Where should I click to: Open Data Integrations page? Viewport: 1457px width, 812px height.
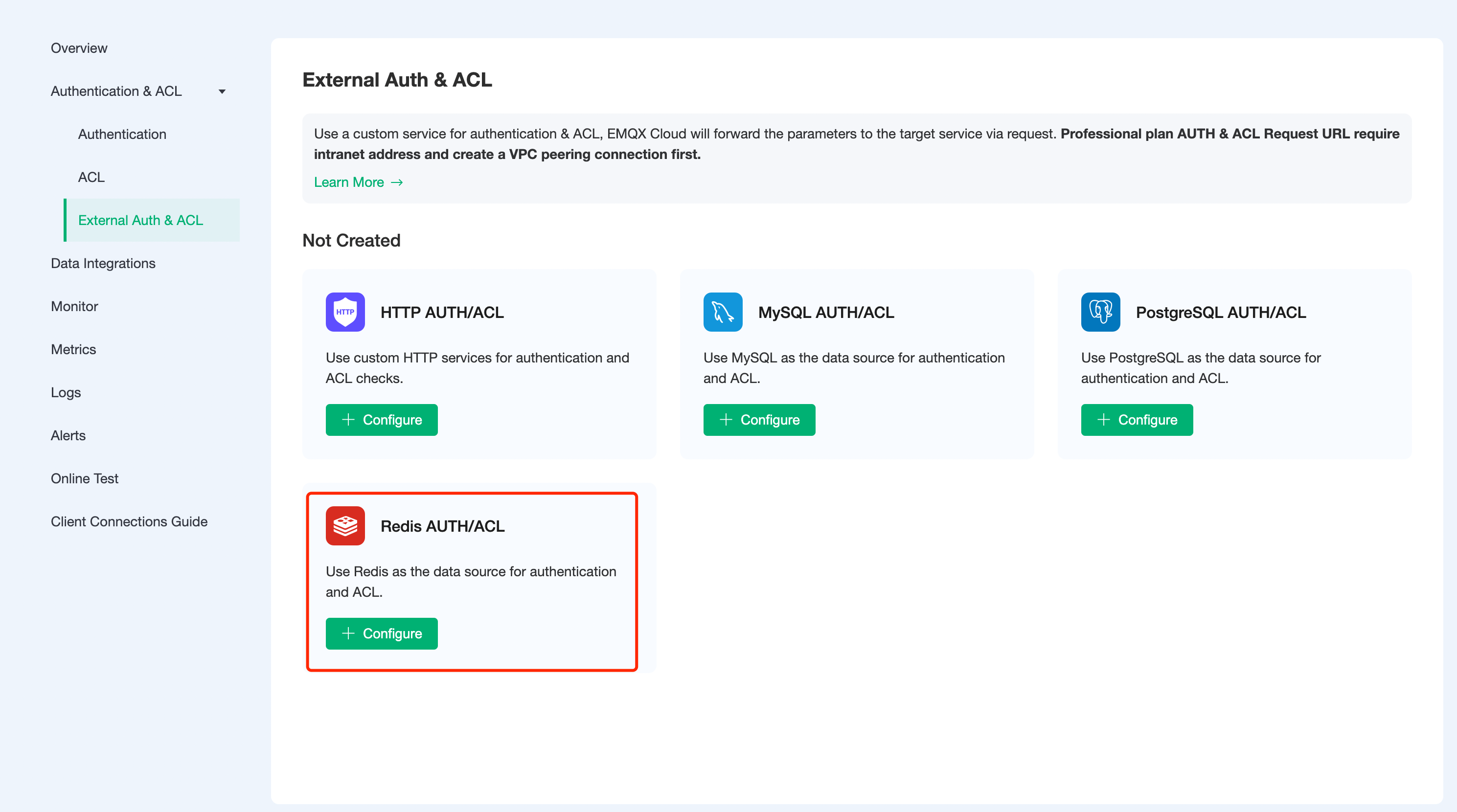click(103, 263)
